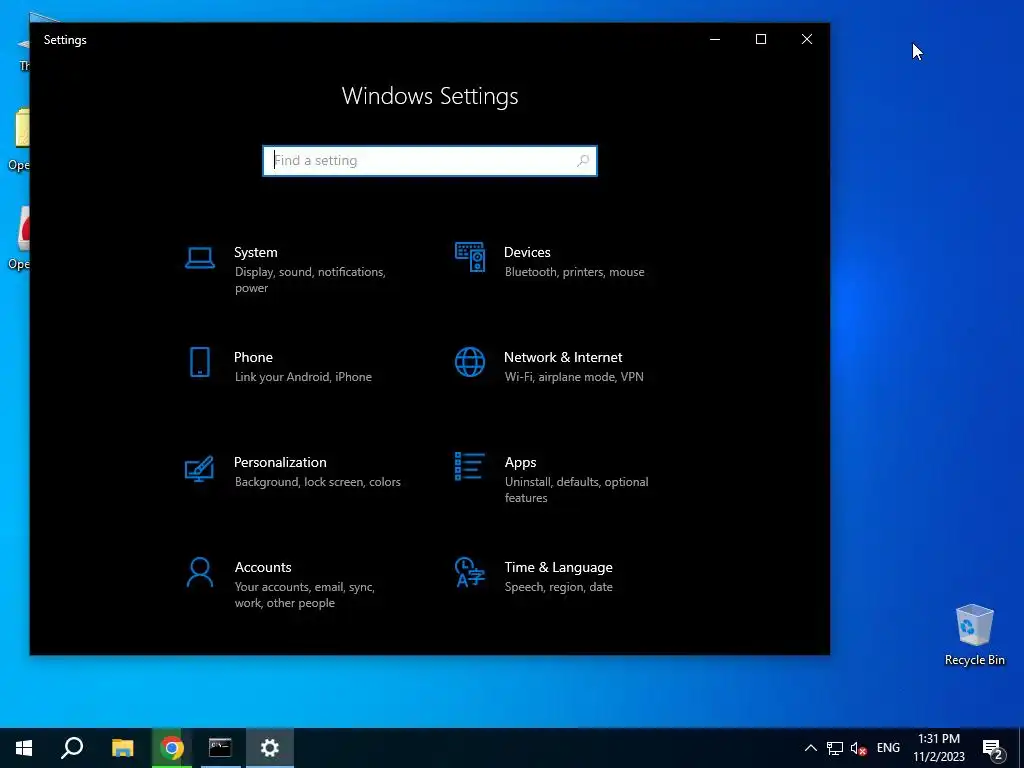Viewport: 1024px width, 768px height.
Task: Click the Settings gear in the taskbar
Action: click(270, 748)
